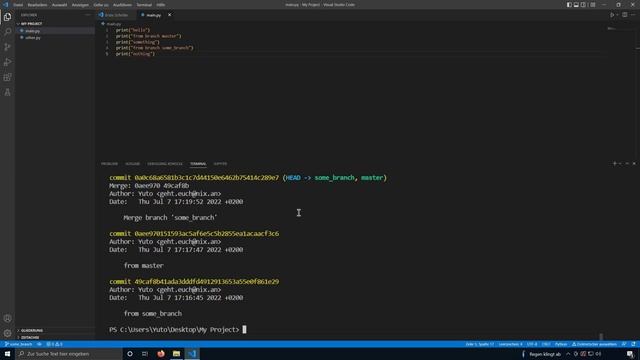Open editor more actions ellipsis
The width and height of the screenshot is (640, 360).
click(x=633, y=15)
